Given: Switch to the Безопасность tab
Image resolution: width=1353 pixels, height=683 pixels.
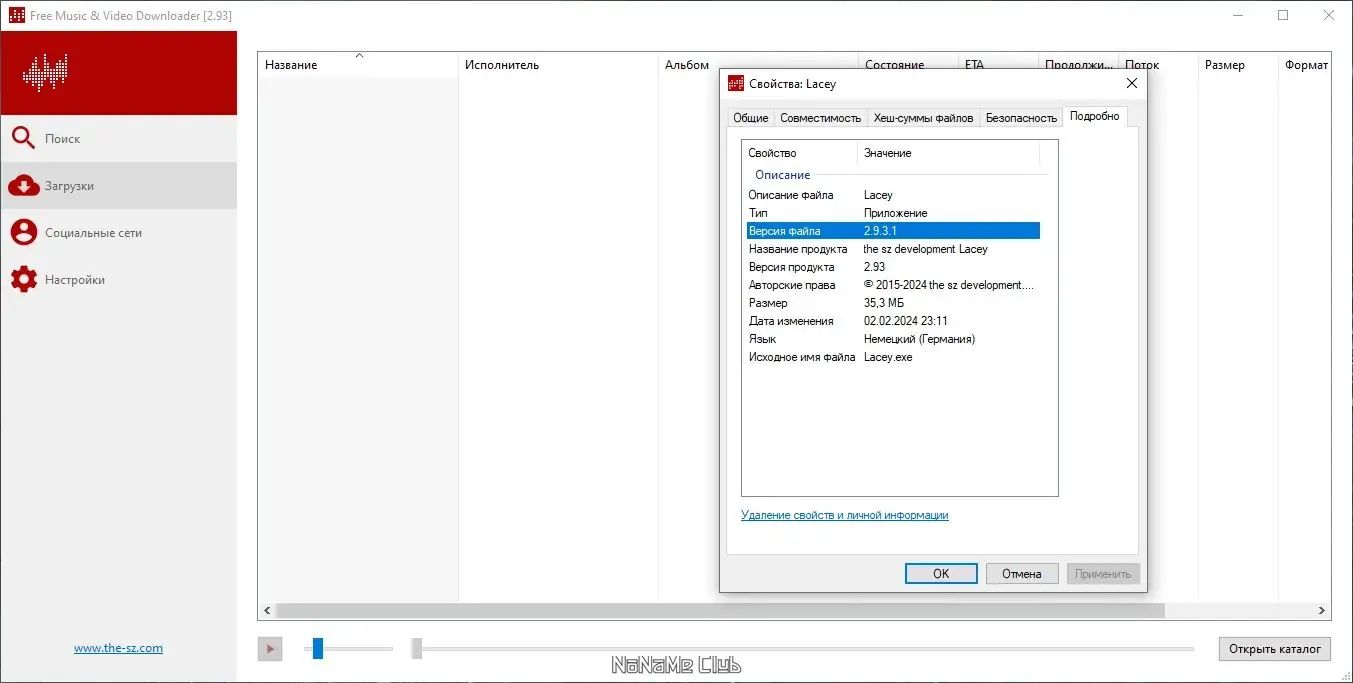Looking at the screenshot, I should (x=1021, y=118).
